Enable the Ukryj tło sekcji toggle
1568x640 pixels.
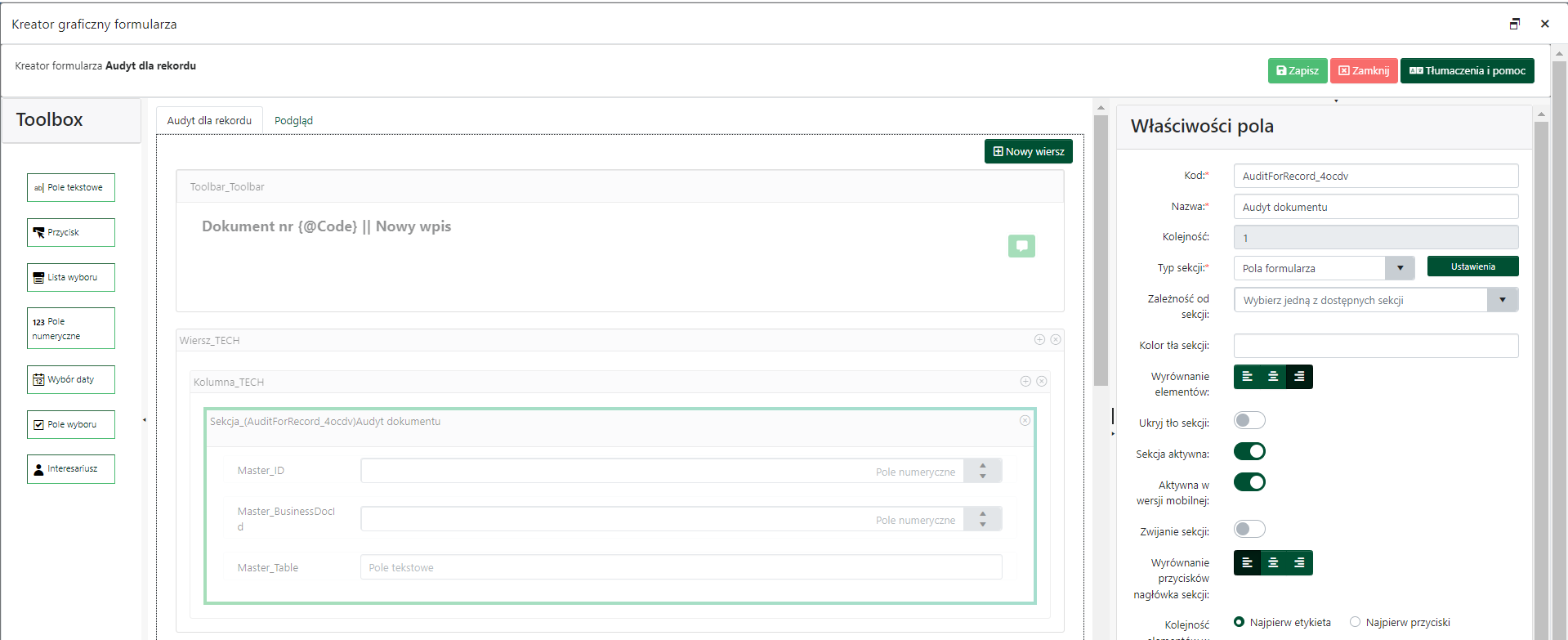1249,420
